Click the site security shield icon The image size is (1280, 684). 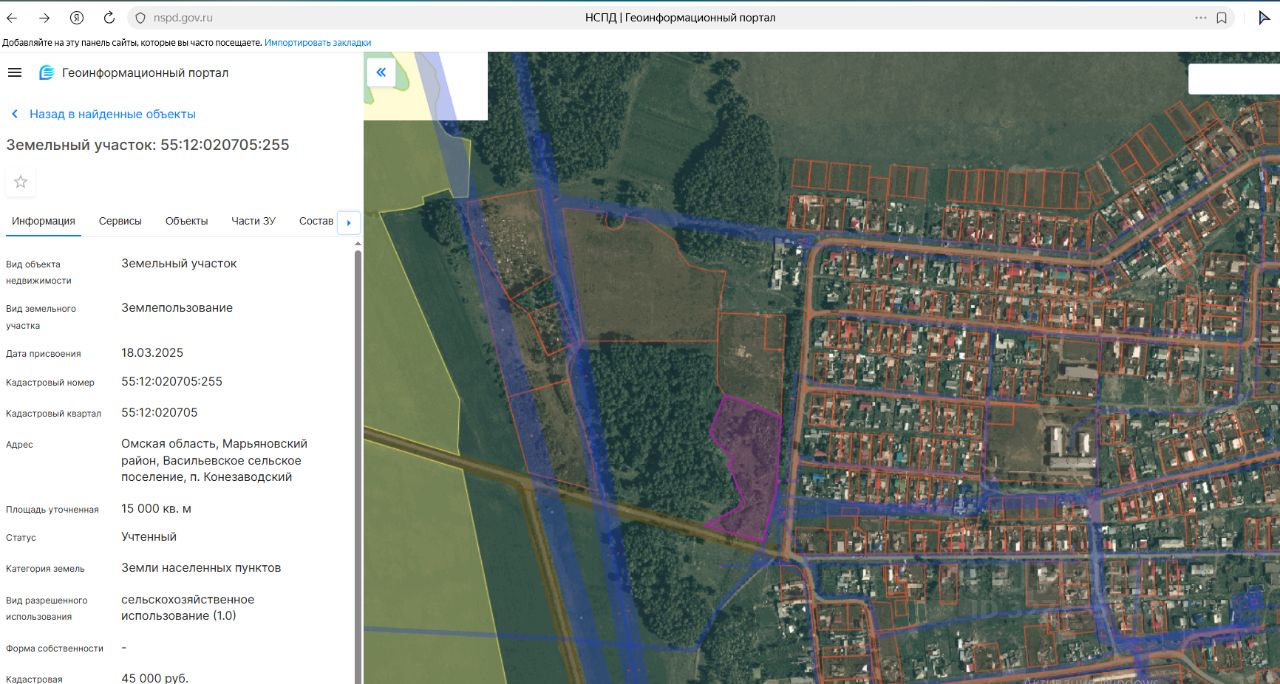tap(140, 18)
